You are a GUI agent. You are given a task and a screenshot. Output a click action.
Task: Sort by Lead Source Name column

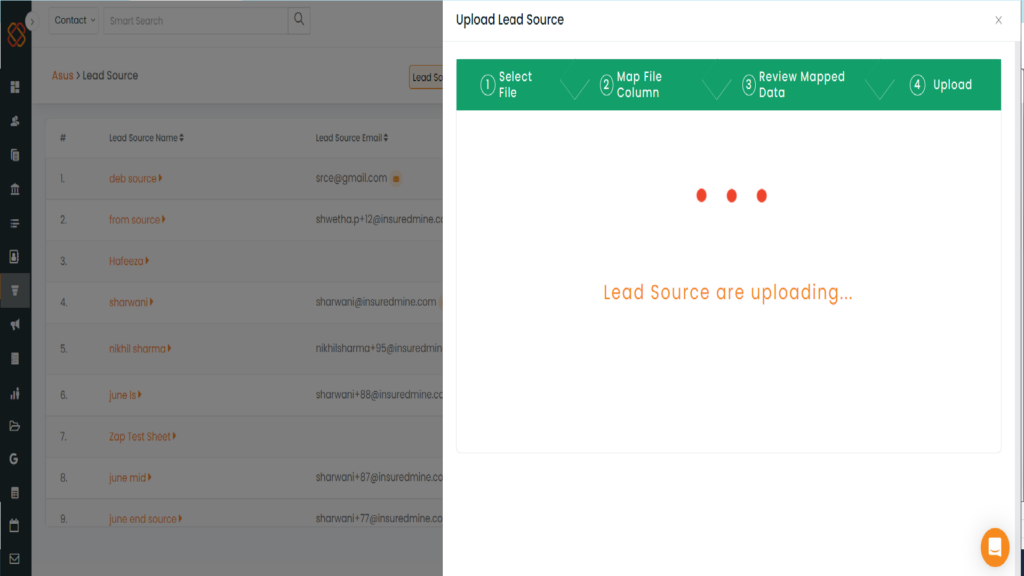click(146, 138)
